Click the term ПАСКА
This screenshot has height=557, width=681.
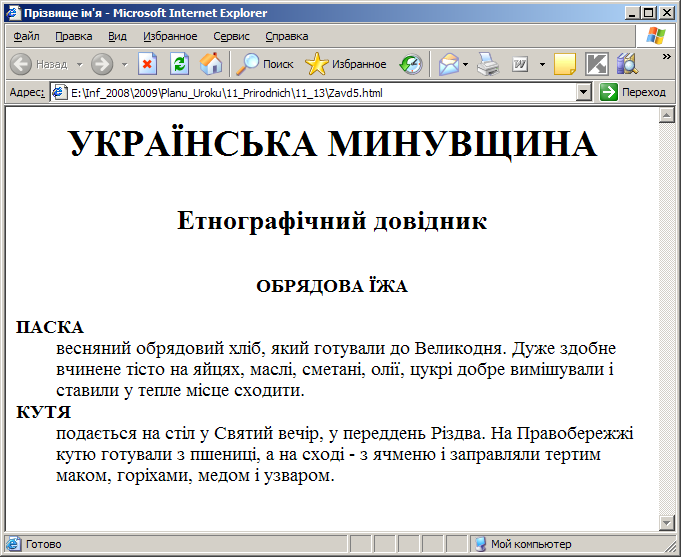[50, 327]
